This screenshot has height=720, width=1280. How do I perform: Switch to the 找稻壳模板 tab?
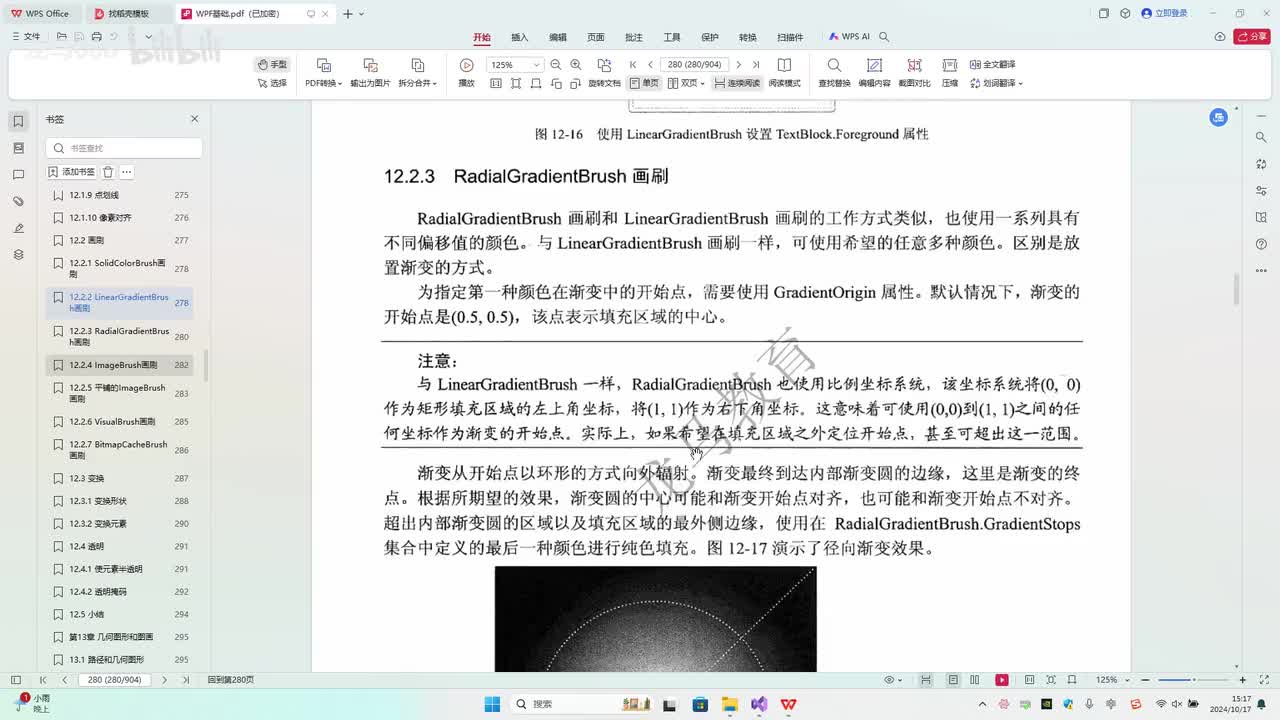[128, 13]
